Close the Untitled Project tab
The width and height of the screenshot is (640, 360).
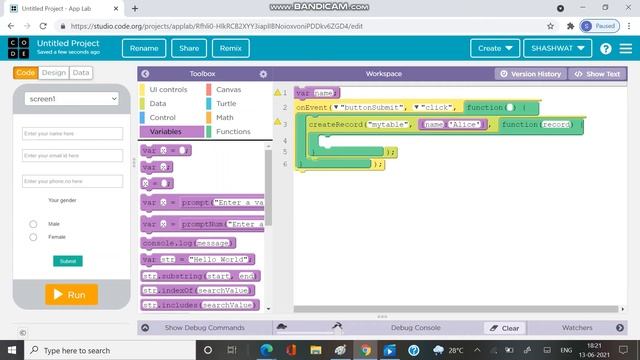pos(116,8)
